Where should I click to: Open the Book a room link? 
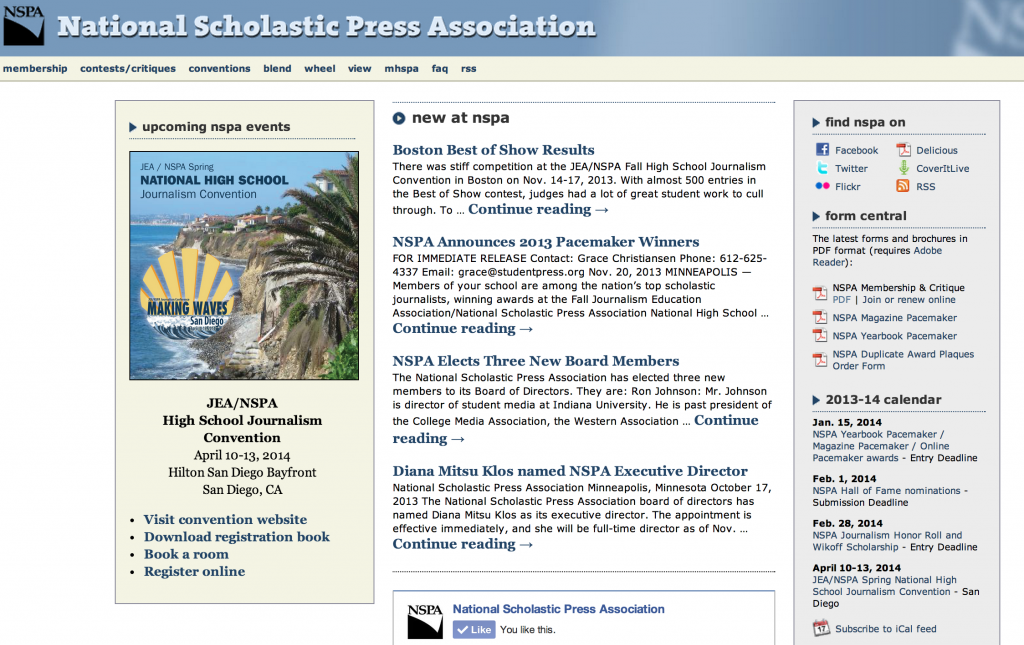186,554
